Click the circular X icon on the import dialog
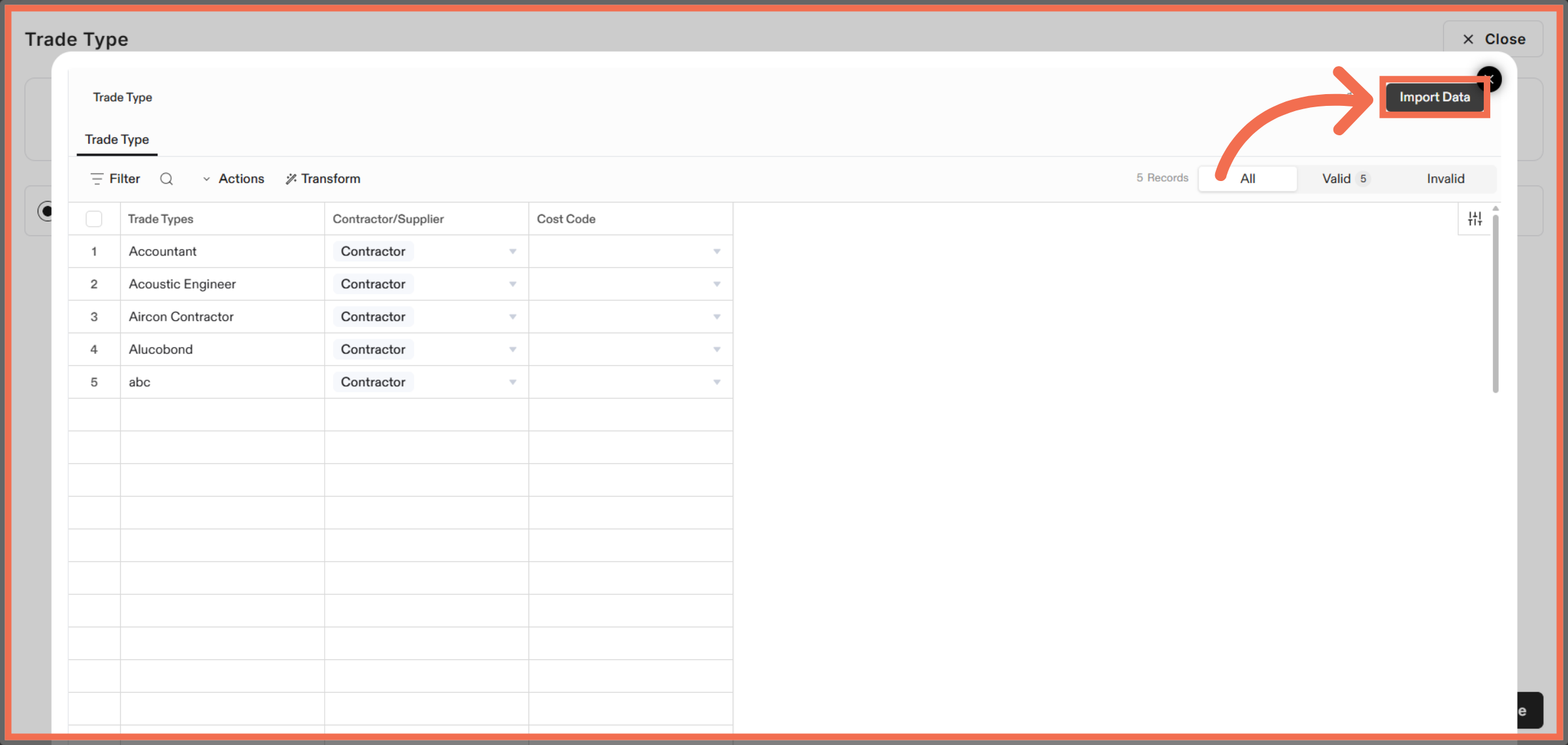1568x745 pixels. [1490, 79]
